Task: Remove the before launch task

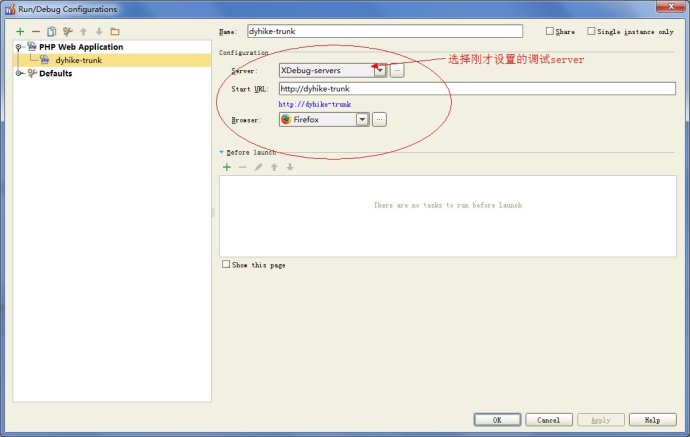Action: pyautogui.click(x=242, y=167)
